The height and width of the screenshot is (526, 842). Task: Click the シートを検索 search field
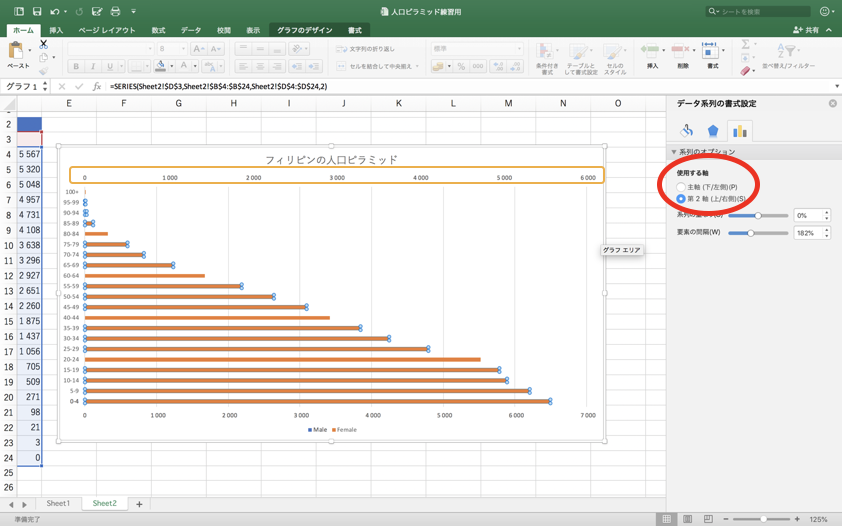[x=758, y=11]
